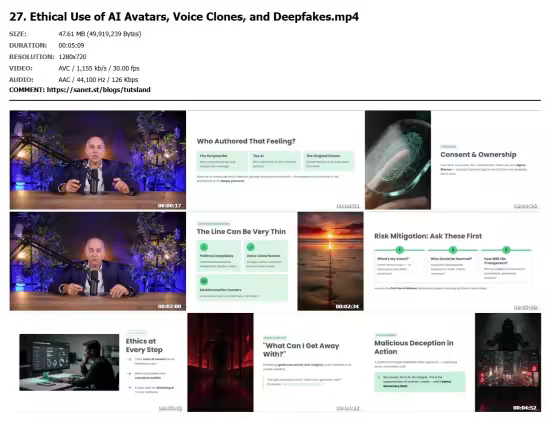This screenshot has height=422, width=550.
Task: Click the video title '27. Ethical Use of AI Avatars...'
Action: [184, 16]
